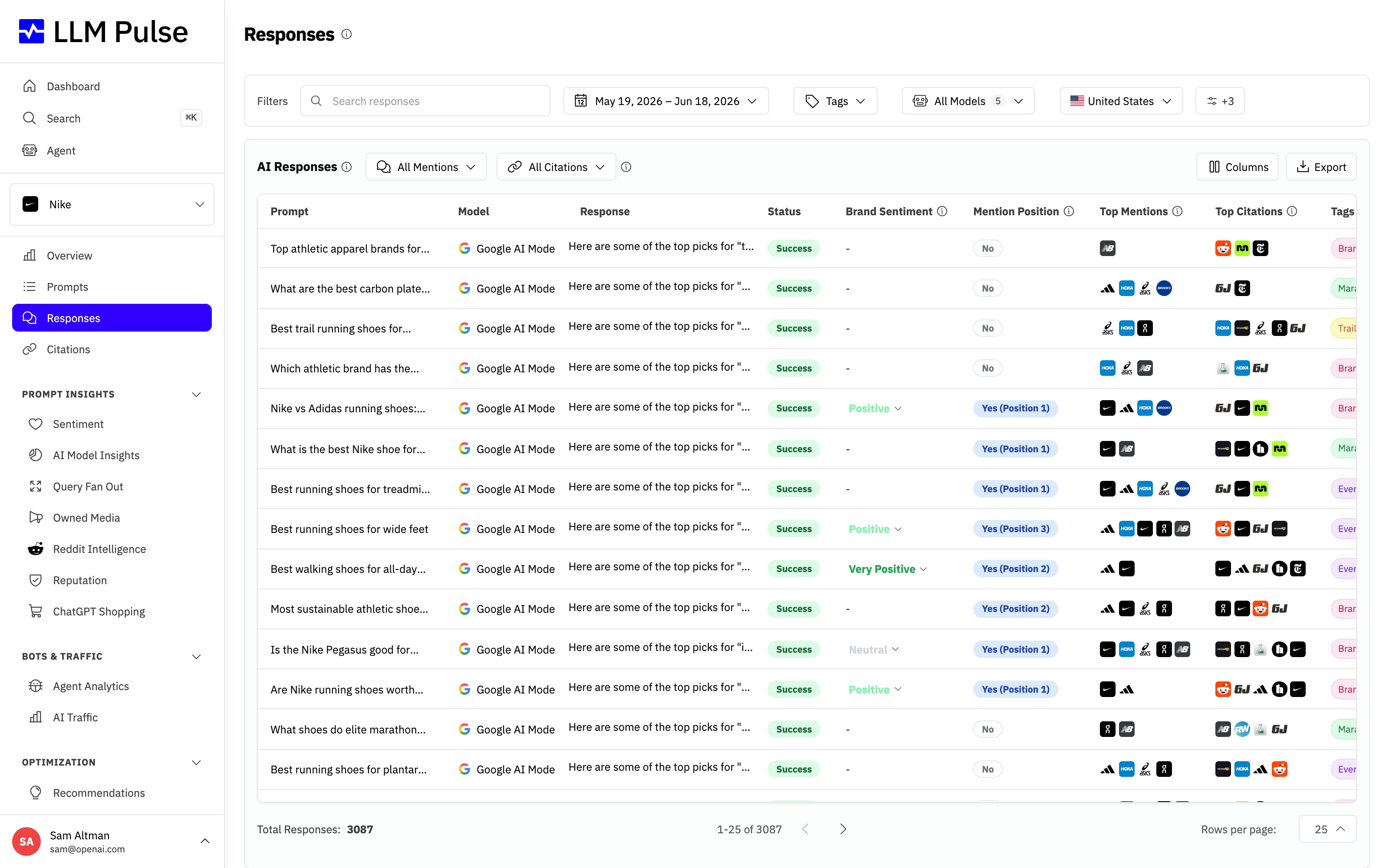Image resolution: width=1389 pixels, height=868 pixels.
Task: Click Yes (Position 3) badge for wide feet
Action: [1015, 529]
